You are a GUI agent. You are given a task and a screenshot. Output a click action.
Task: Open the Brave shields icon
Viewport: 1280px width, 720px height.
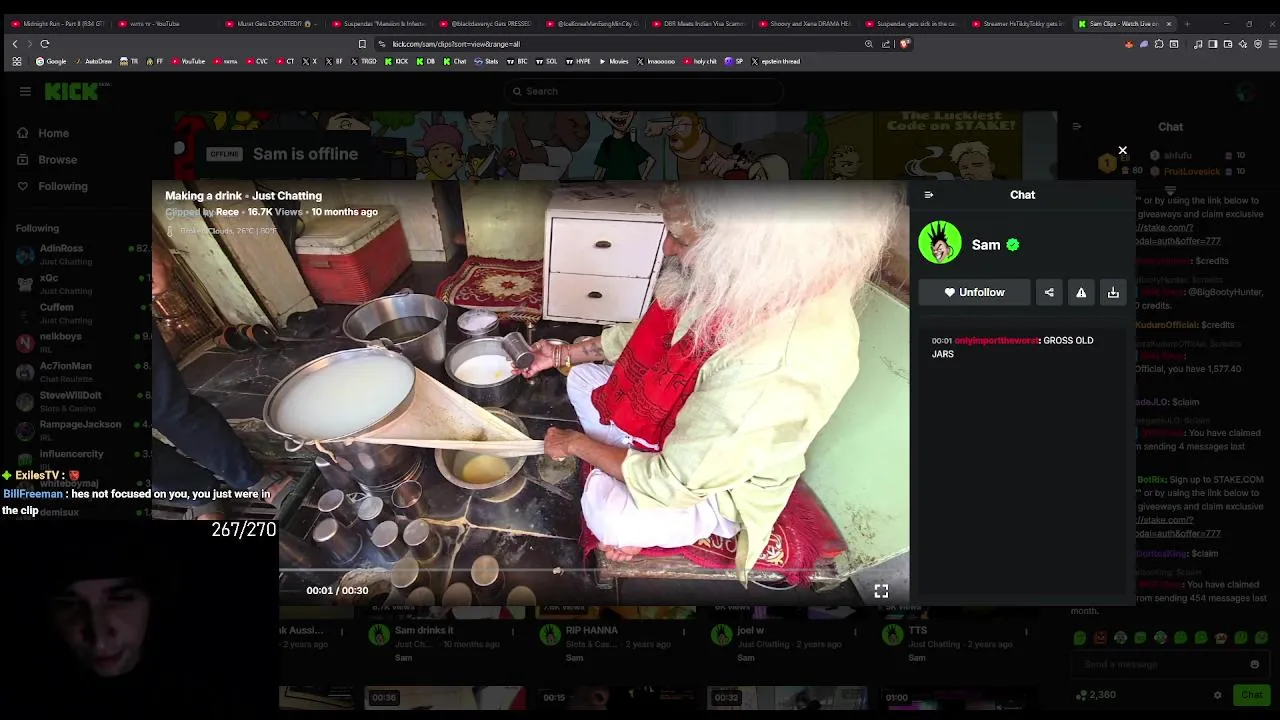coord(904,44)
